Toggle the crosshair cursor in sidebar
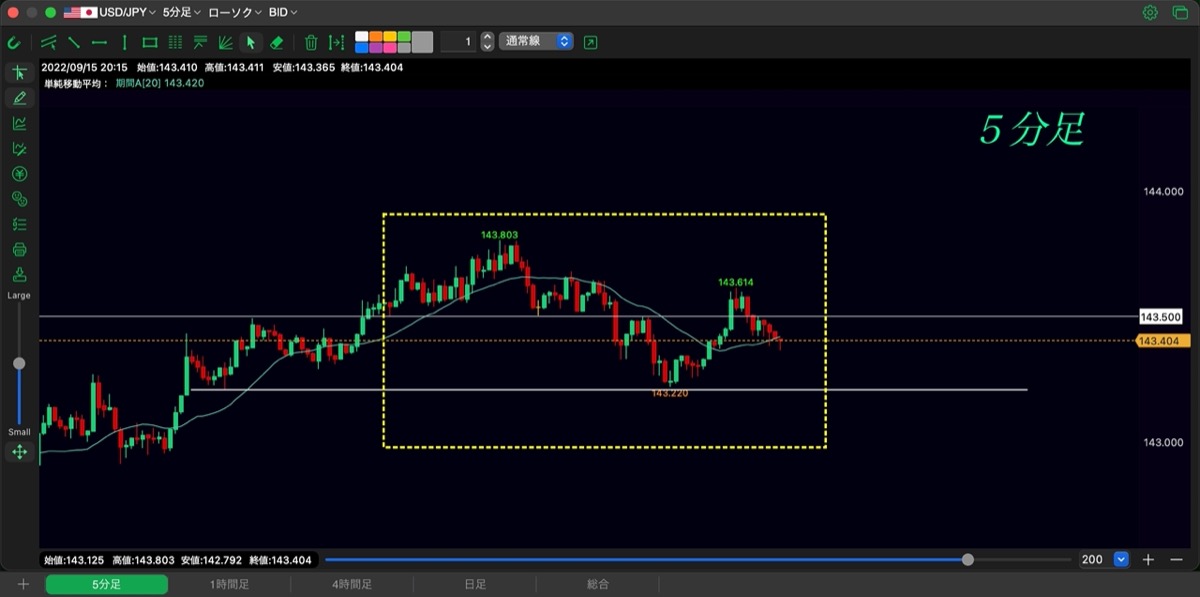The width and height of the screenshot is (1200, 597). tap(19, 72)
